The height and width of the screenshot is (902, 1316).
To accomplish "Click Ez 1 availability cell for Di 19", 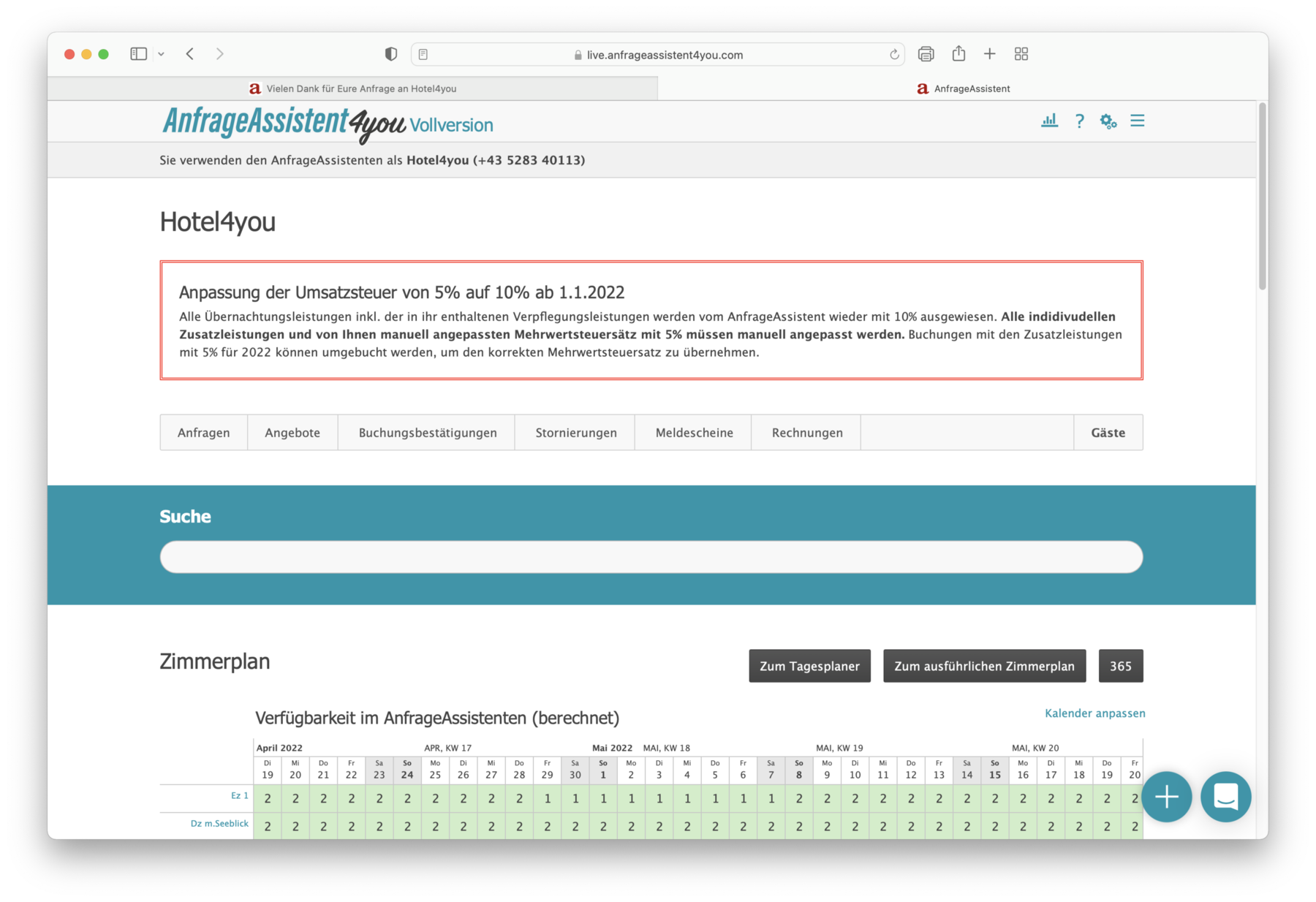I will (x=268, y=798).
